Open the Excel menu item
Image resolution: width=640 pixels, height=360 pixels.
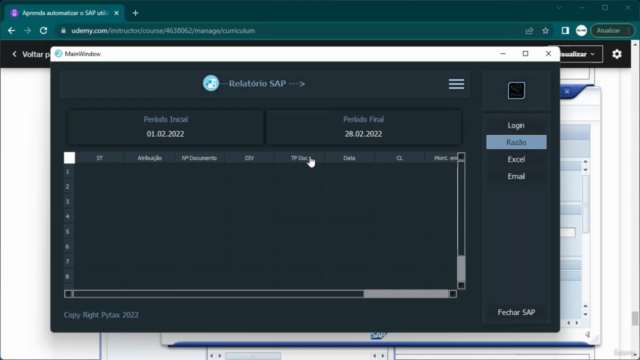[x=516, y=159]
